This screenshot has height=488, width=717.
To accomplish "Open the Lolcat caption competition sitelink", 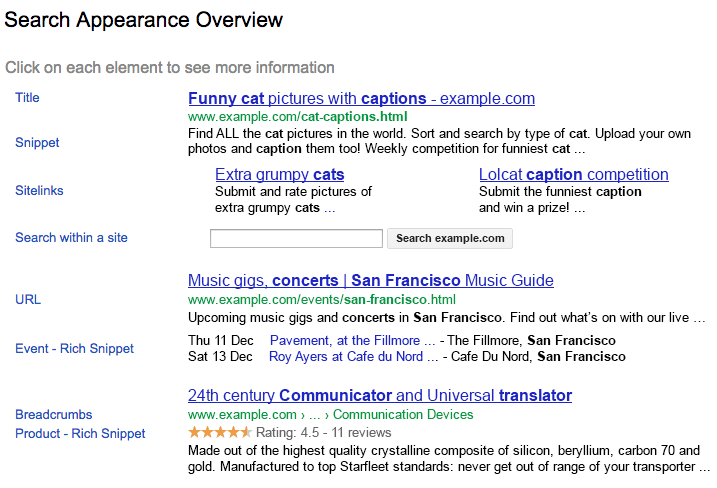I will [573, 175].
